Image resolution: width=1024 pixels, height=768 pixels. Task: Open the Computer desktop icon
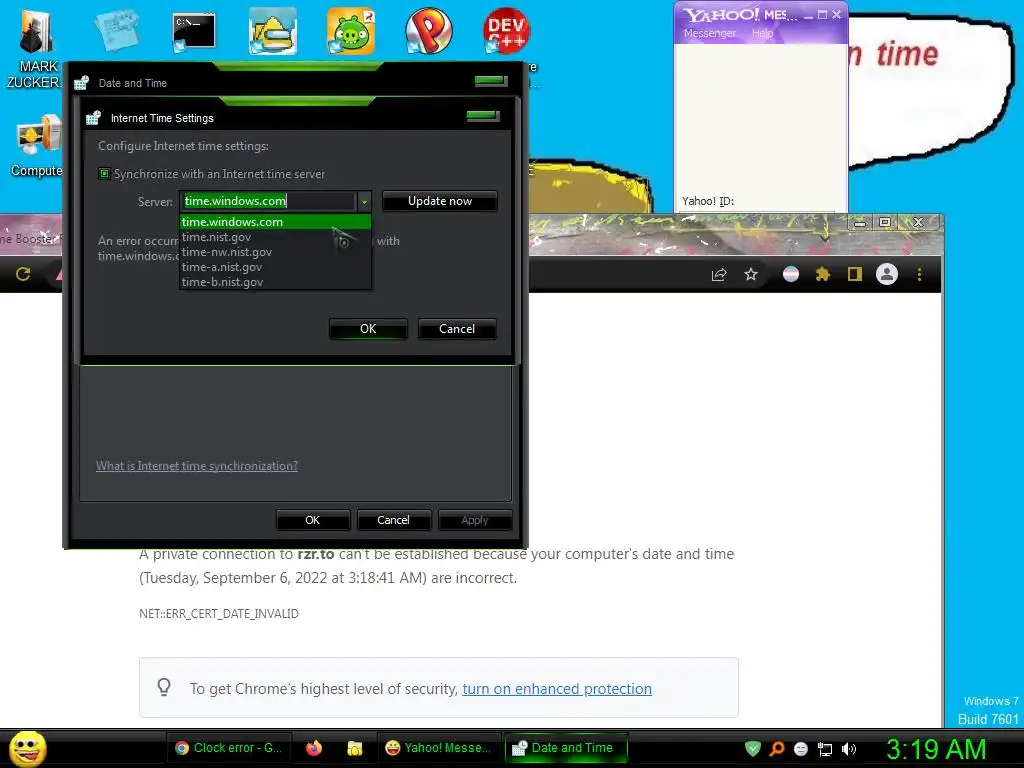[x=36, y=145]
